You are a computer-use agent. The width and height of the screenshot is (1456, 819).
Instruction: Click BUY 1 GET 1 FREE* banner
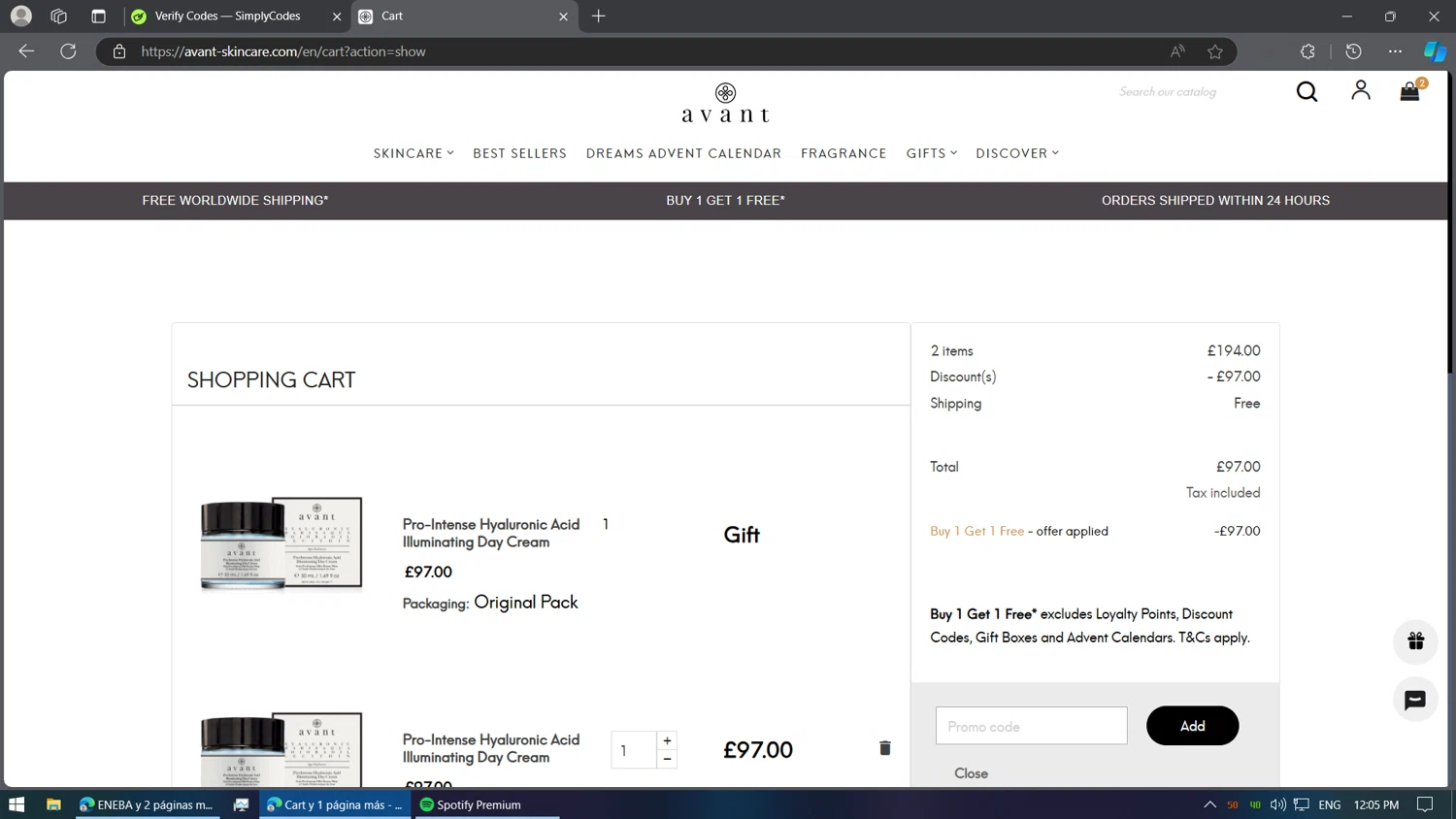point(725,200)
